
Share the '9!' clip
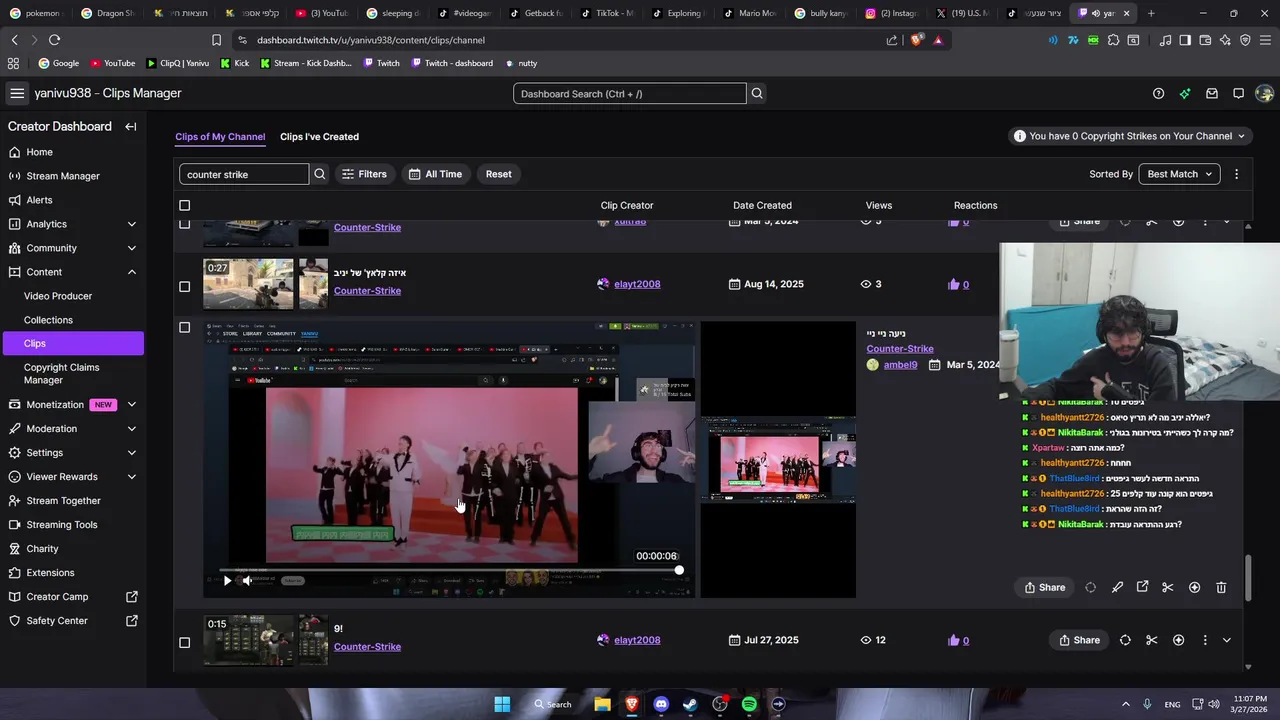[1079, 640]
